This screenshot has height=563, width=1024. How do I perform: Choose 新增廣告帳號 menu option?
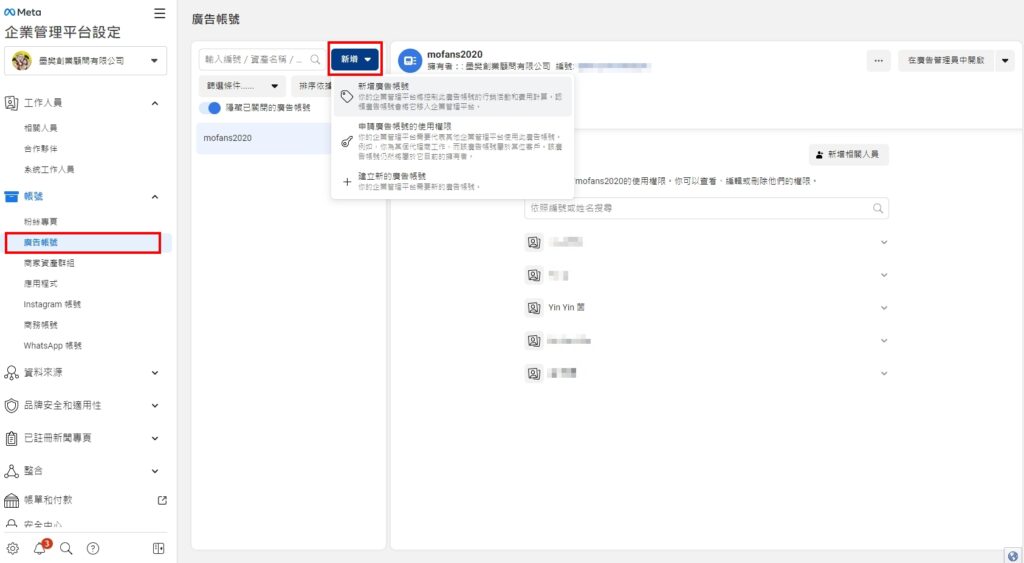tap(453, 97)
